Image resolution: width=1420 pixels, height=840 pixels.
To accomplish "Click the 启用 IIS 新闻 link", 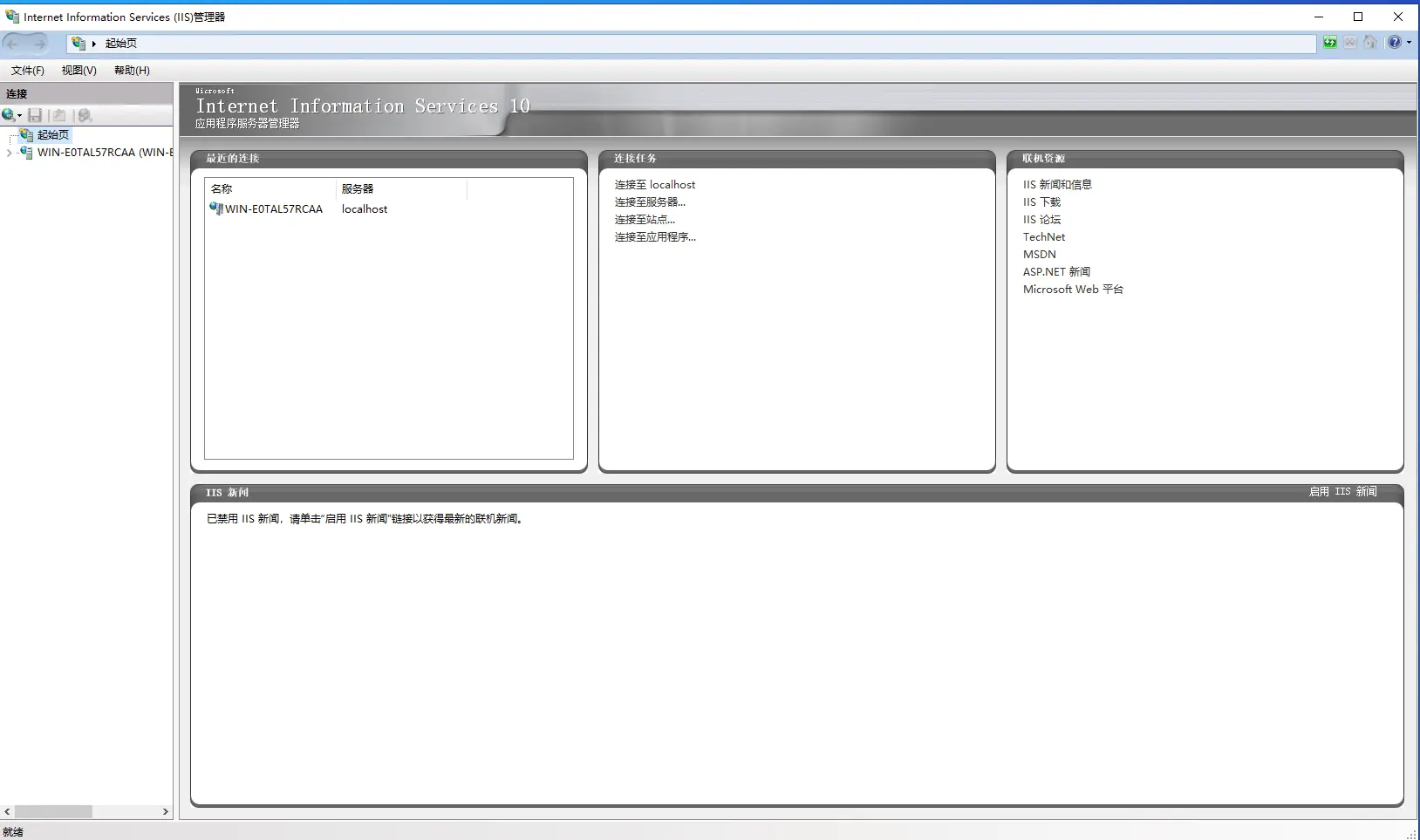I will click(x=1342, y=491).
